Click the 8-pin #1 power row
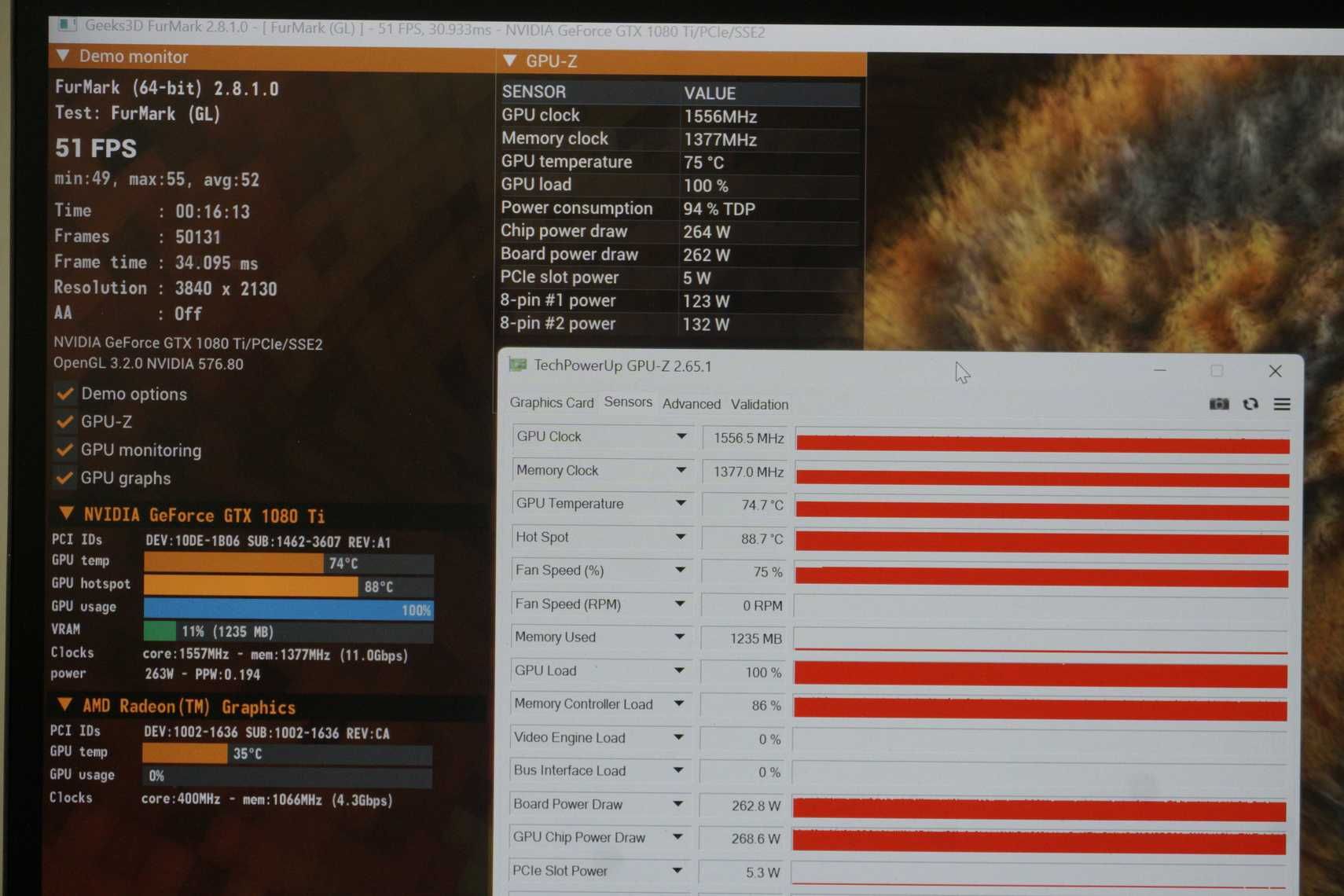This screenshot has height=896, width=1344. pyautogui.click(x=680, y=300)
